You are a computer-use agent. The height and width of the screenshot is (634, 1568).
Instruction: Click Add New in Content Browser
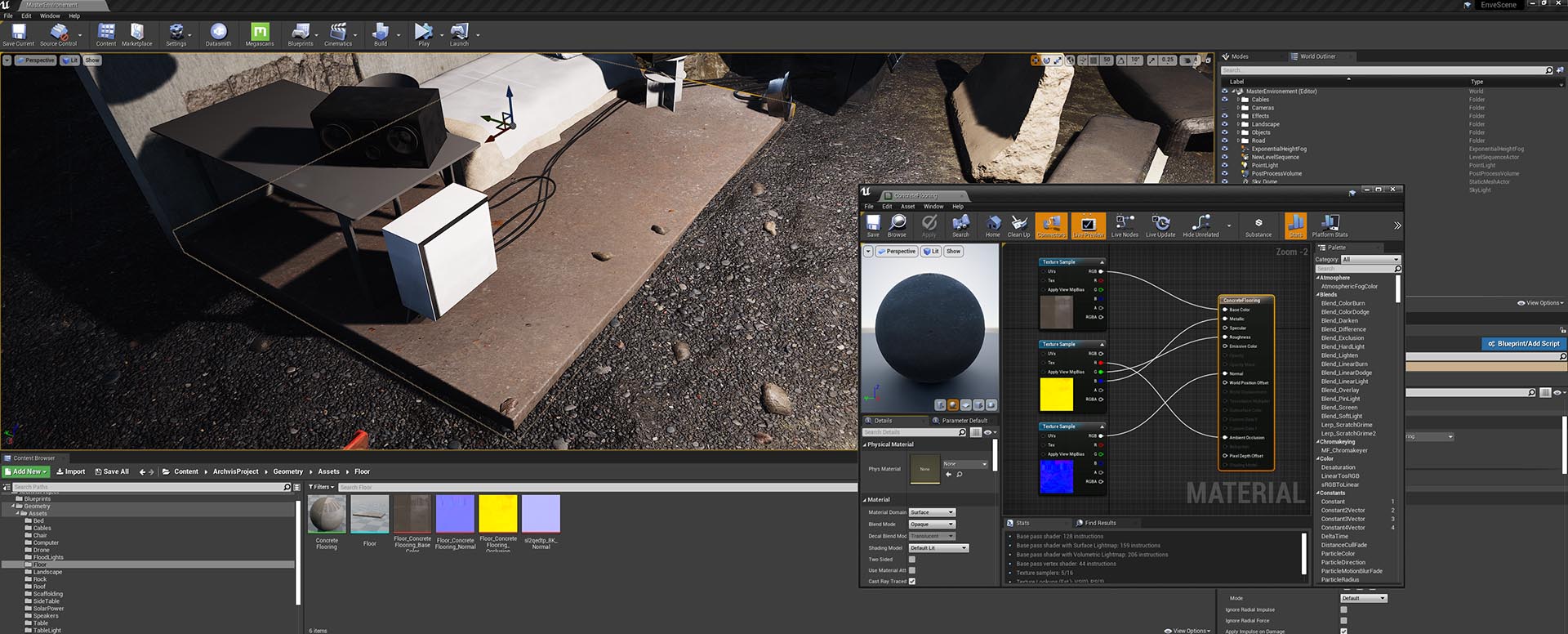pos(26,471)
